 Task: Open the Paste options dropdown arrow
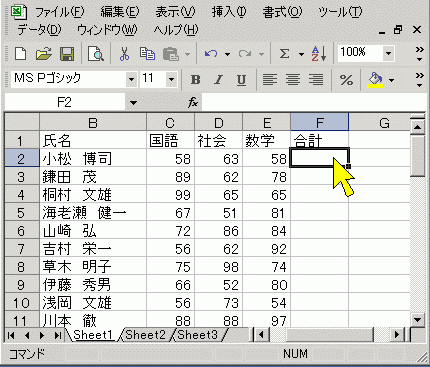point(188,54)
